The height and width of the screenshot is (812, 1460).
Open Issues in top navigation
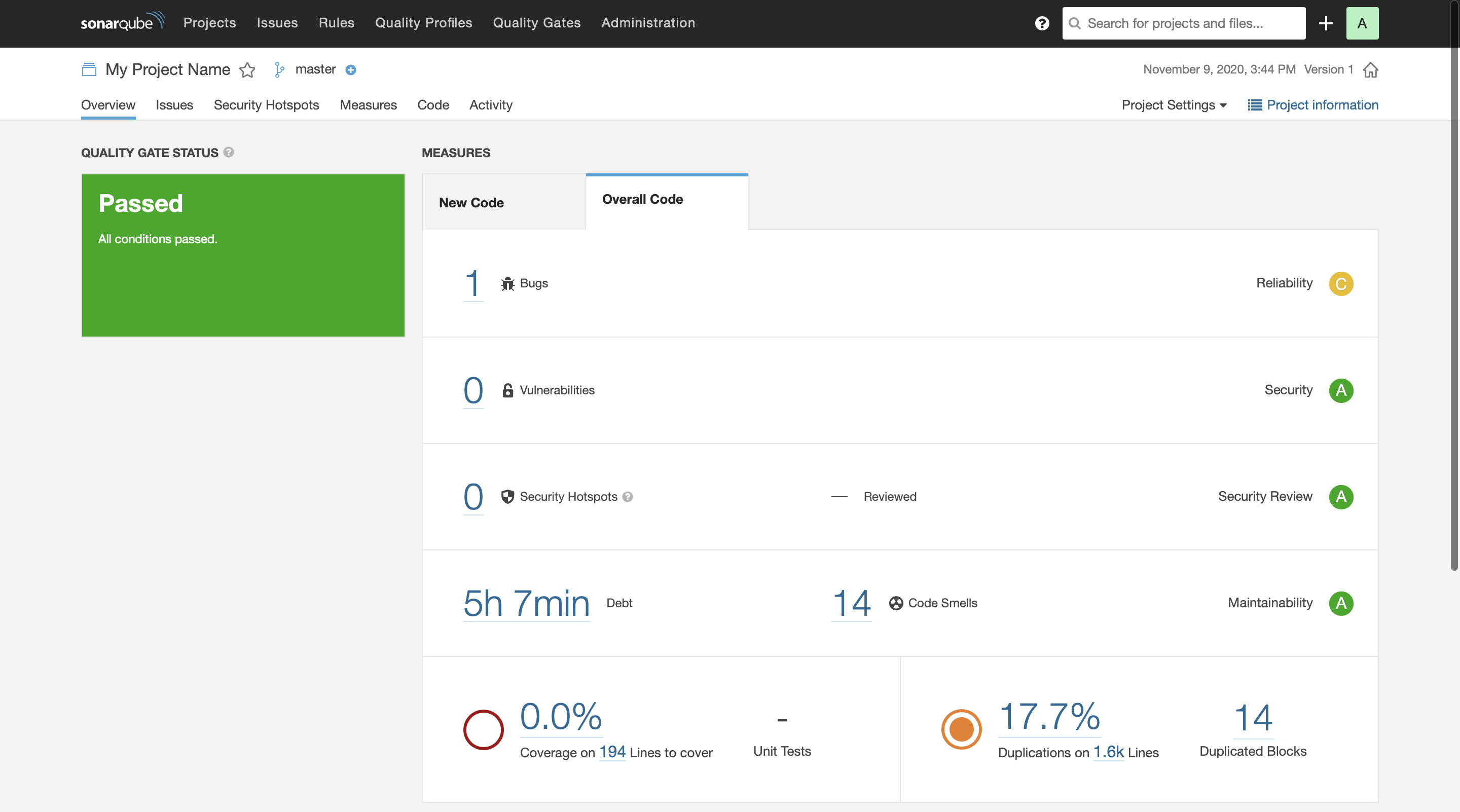click(x=277, y=23)
